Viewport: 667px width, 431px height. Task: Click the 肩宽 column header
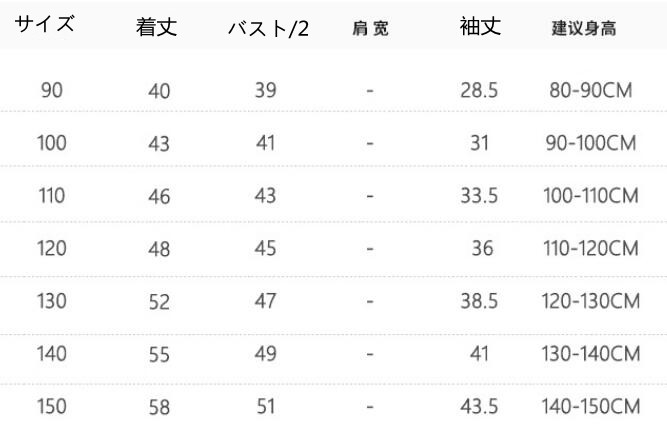(371, 29)
